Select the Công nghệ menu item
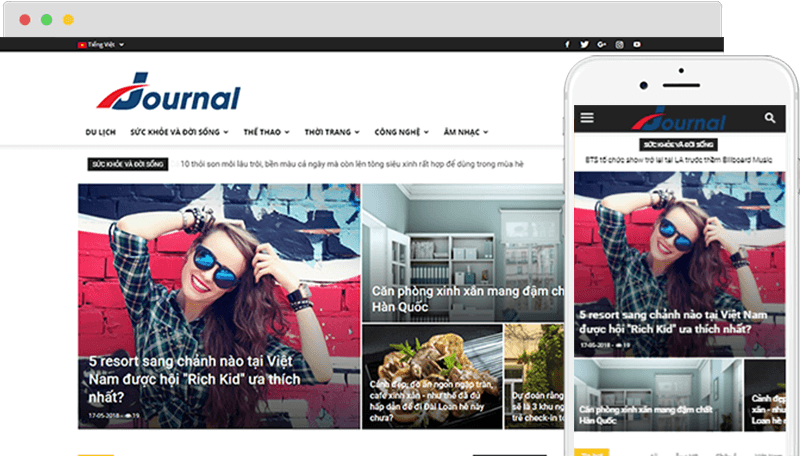800x456 pixels. [401, 132]
